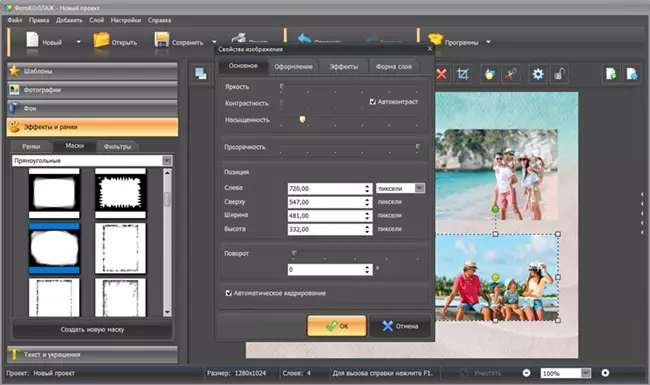Click the star icon beside Шаблоны
Viewport: 650px width, 385px height.
pos(14,71)
